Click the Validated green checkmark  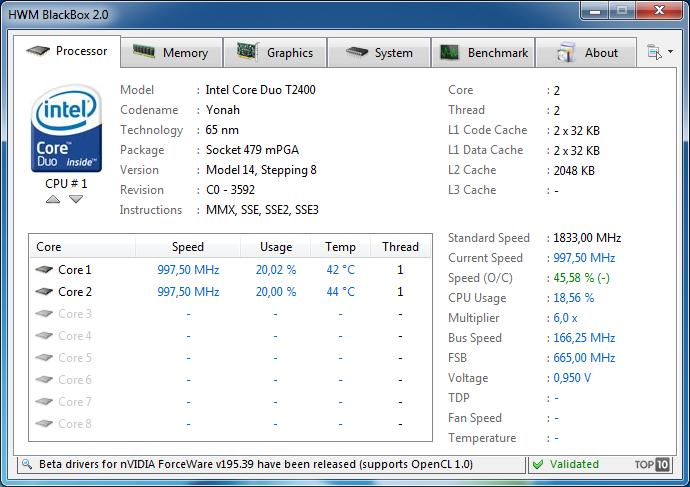(538, 465)
